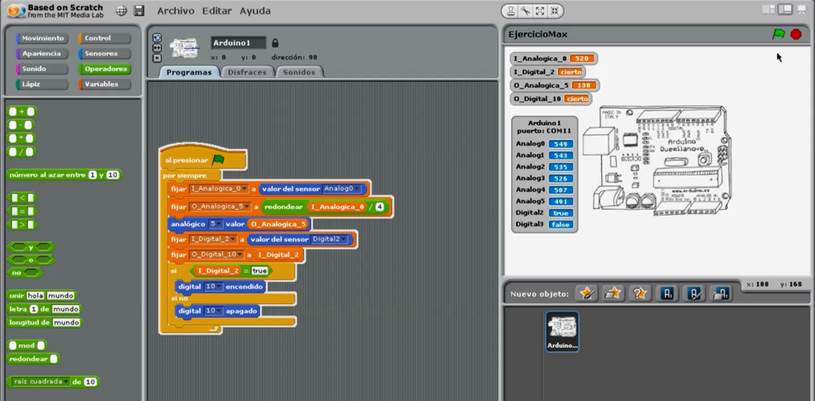Switch to small stage view mode
Screen dimensions: 815x401
[768, 9]
